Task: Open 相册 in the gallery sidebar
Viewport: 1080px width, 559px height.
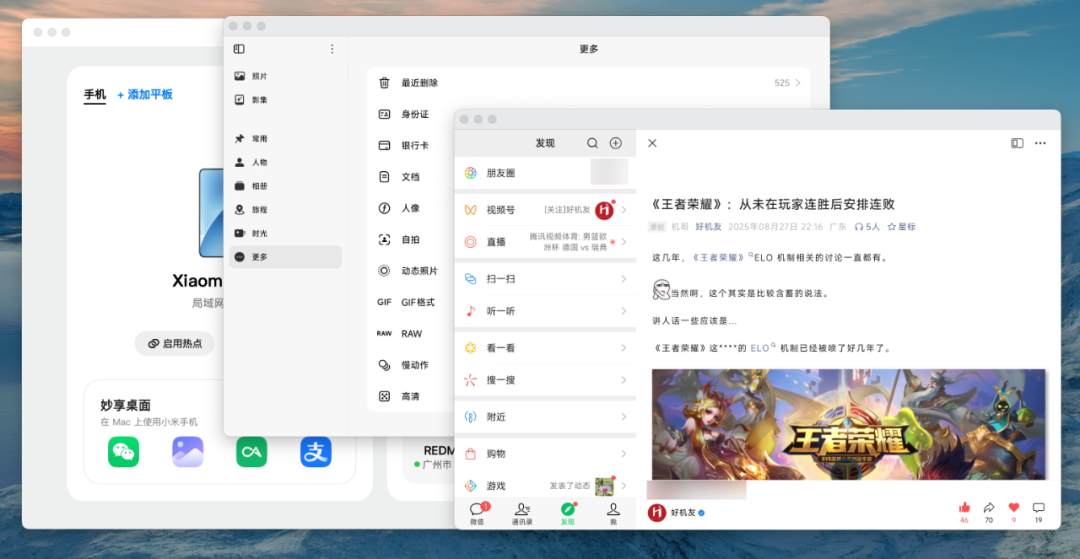Action: pos(285,186)
